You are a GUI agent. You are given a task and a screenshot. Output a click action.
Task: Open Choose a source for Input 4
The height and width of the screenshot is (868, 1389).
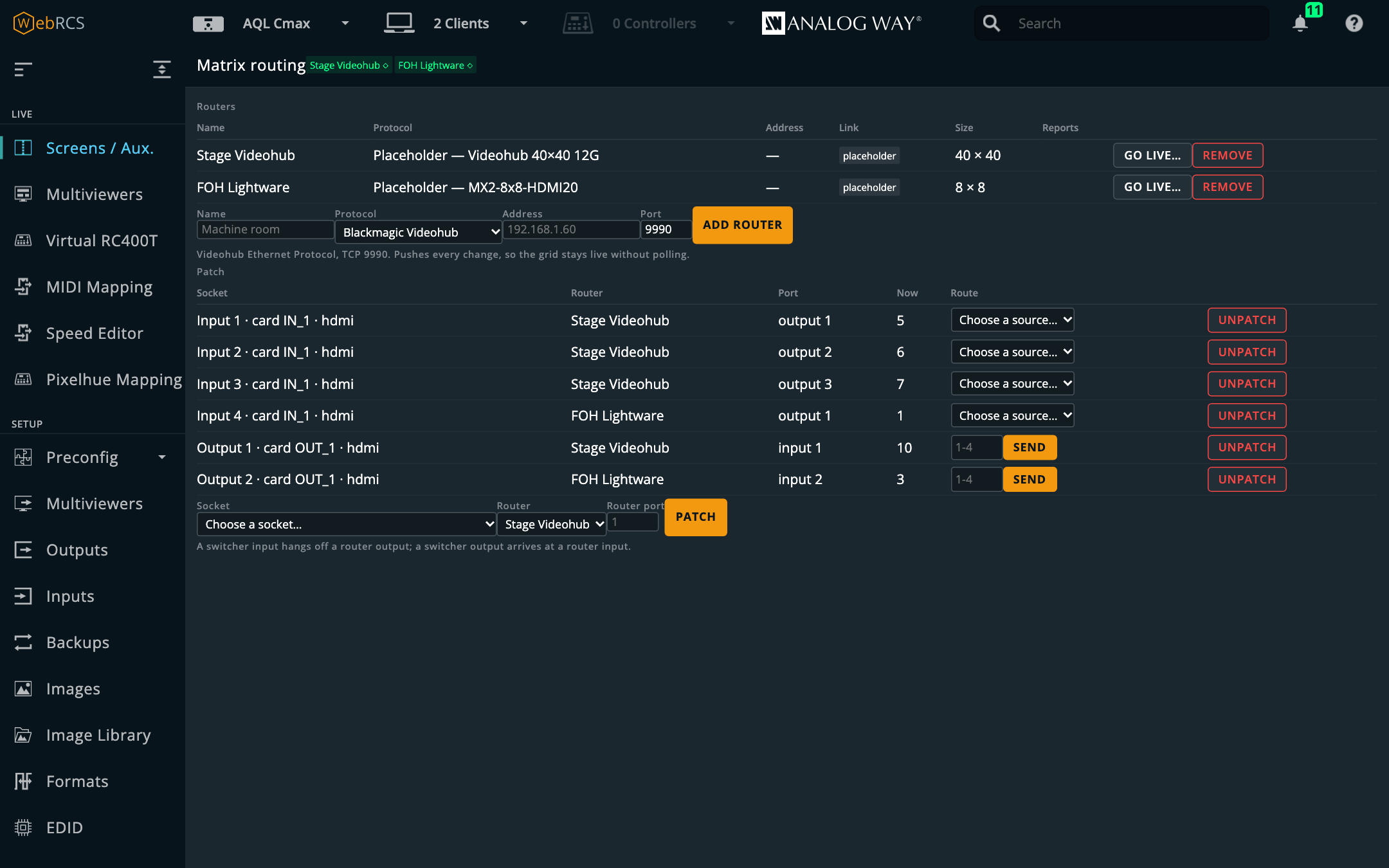coord(1013,416)
